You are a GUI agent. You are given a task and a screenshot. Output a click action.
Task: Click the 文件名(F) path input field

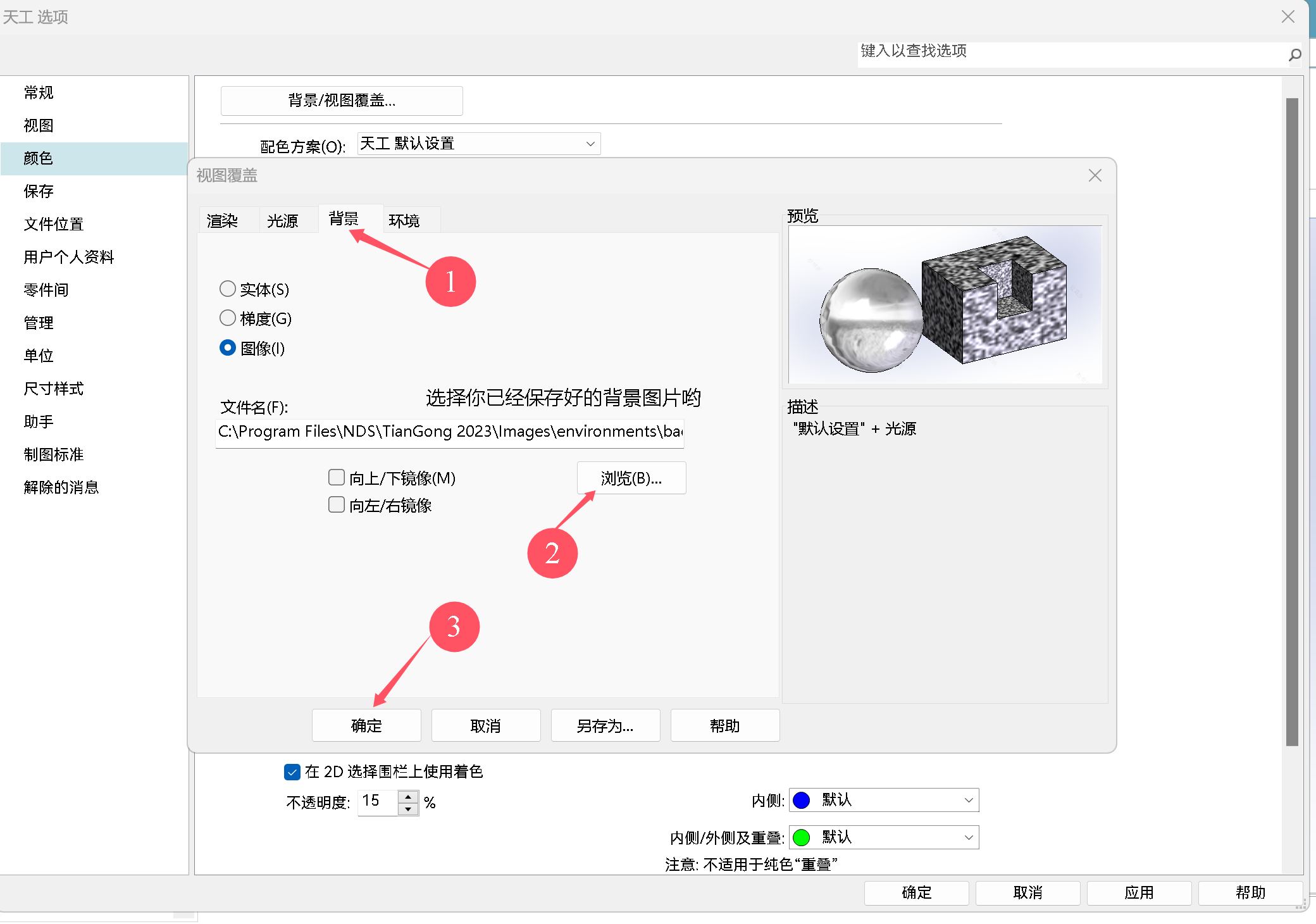pos(450,433)
